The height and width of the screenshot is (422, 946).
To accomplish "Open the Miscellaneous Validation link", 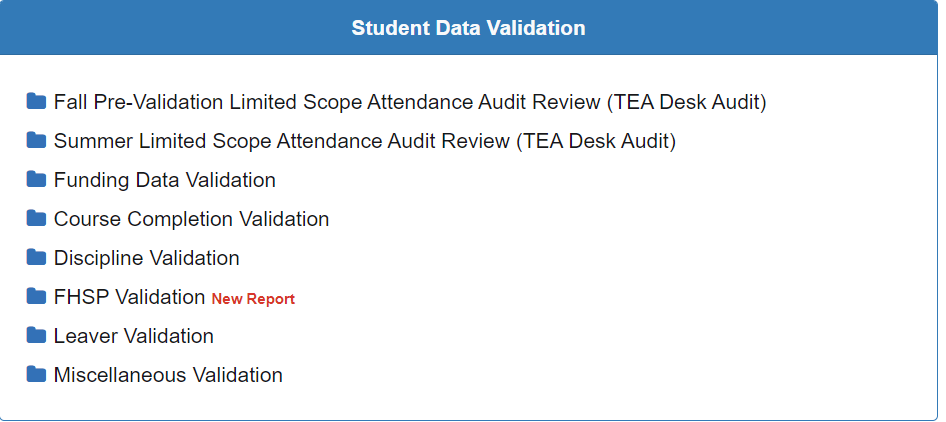I will [x=168, y=375].
